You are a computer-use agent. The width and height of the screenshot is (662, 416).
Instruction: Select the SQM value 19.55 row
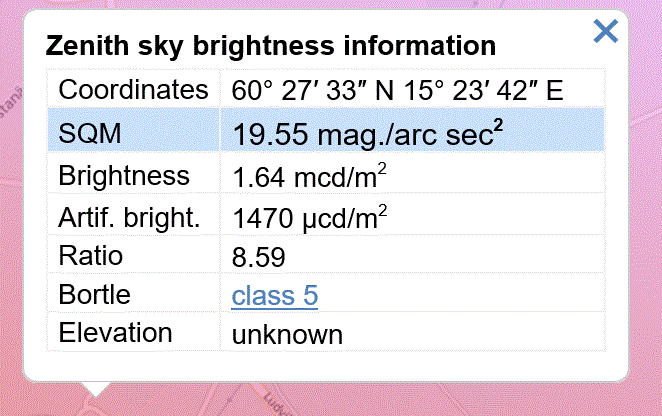pyautogui.click(x=326, y=130)
